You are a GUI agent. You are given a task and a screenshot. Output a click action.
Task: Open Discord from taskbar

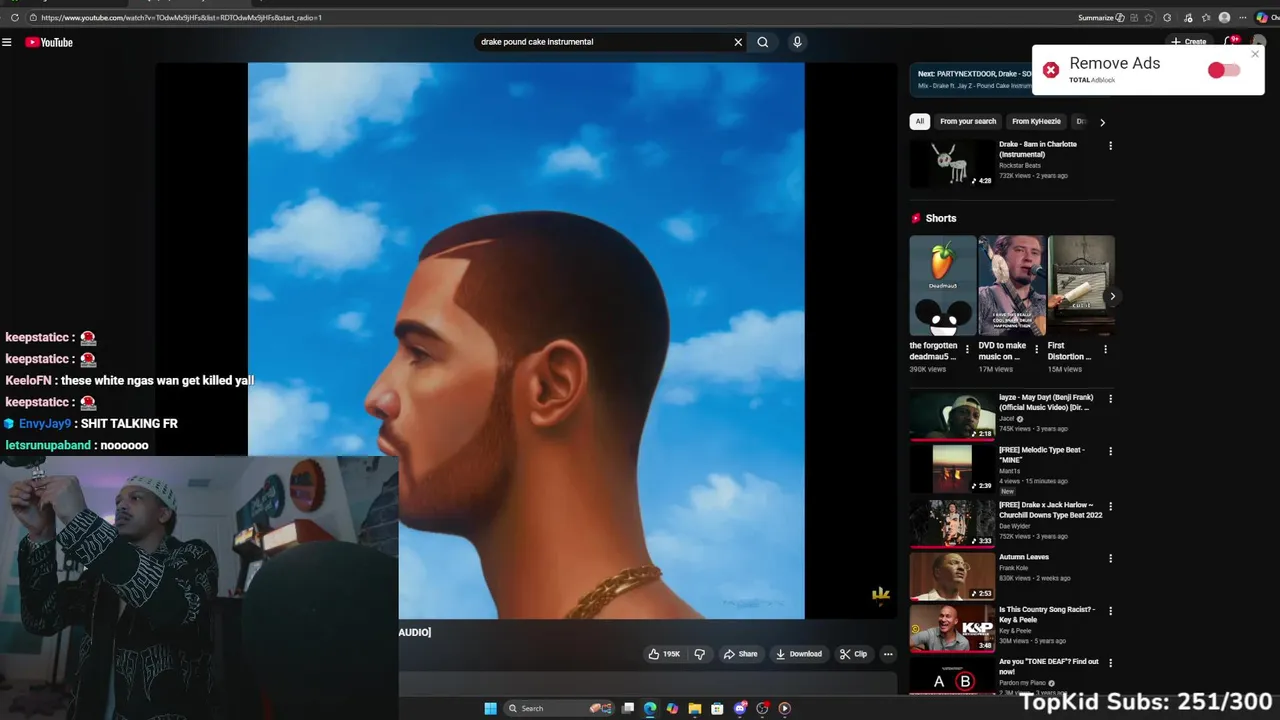[740, 708]
